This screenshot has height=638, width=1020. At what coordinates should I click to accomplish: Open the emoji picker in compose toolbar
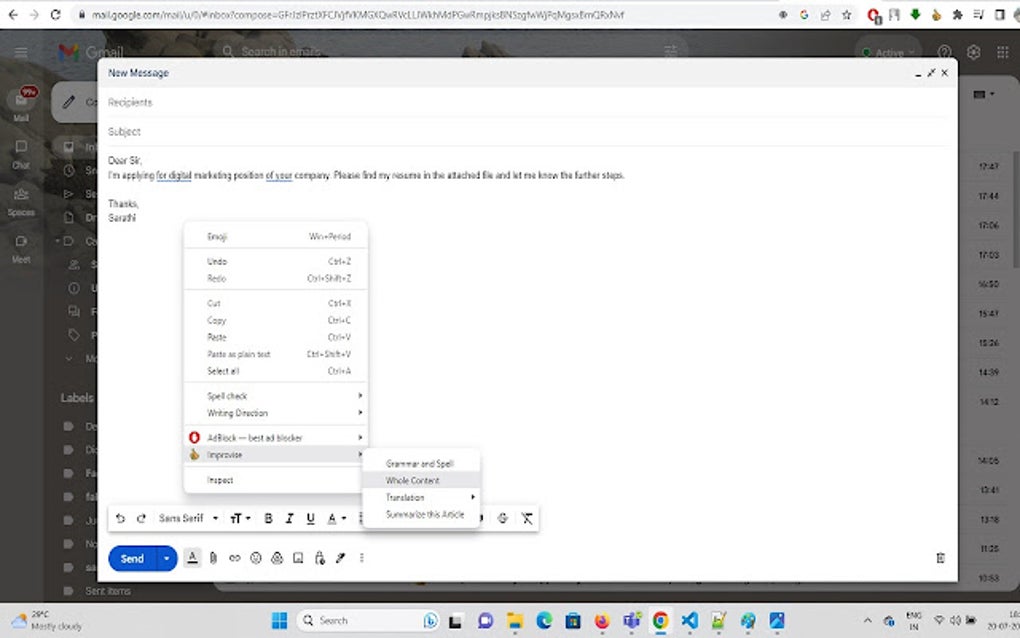point(255,558)
